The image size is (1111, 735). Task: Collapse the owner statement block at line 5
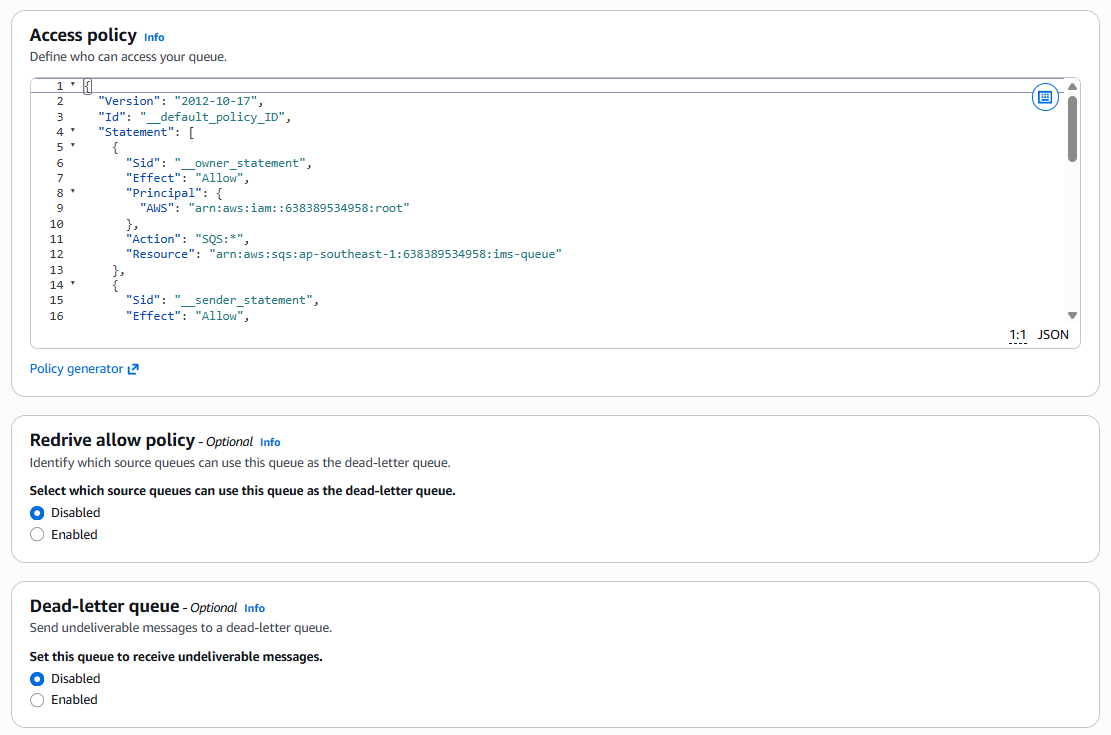[x=73, y=146]
